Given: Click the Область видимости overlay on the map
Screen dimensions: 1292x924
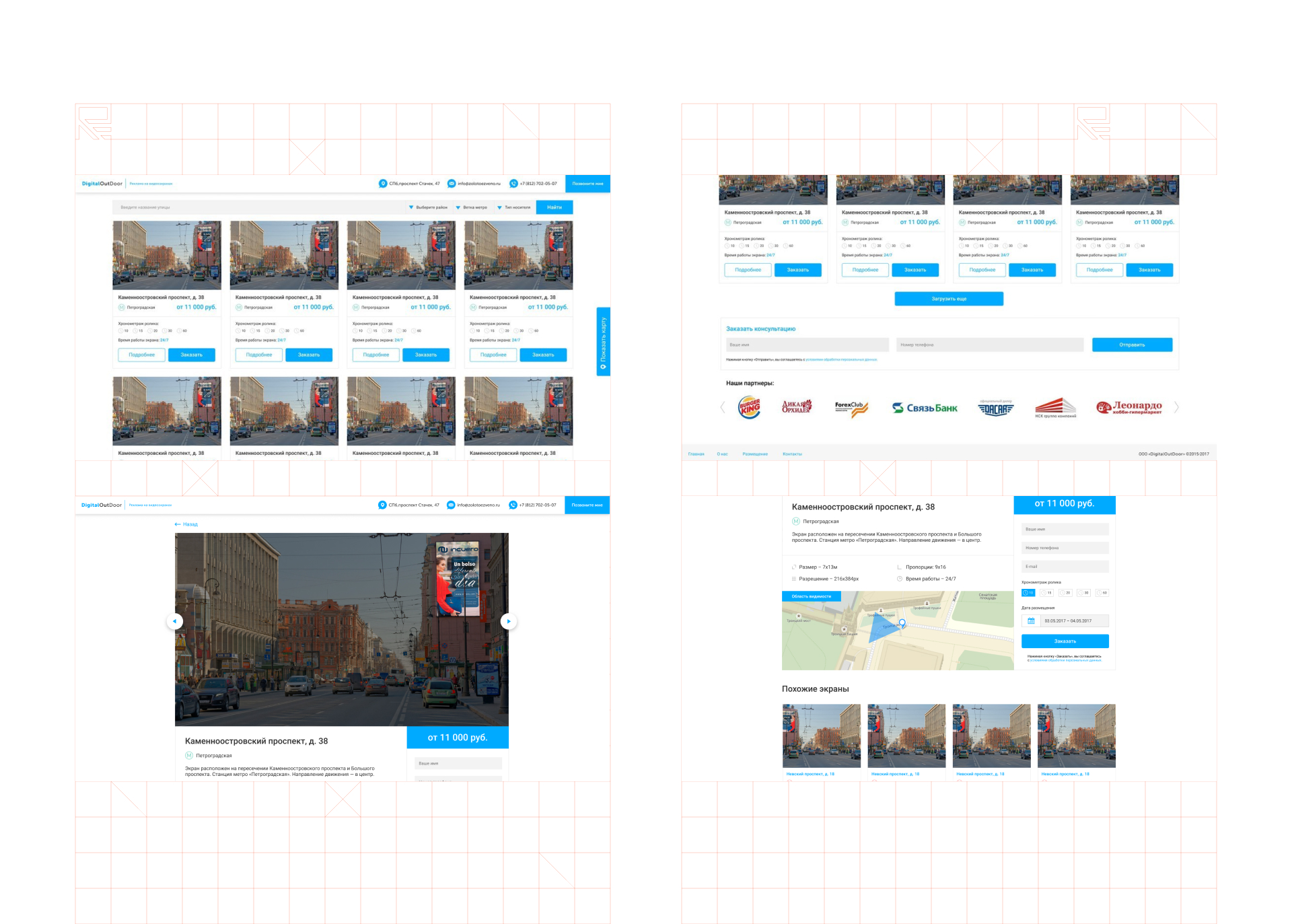Looking at the screenshot, I should (x=811, y=596).
